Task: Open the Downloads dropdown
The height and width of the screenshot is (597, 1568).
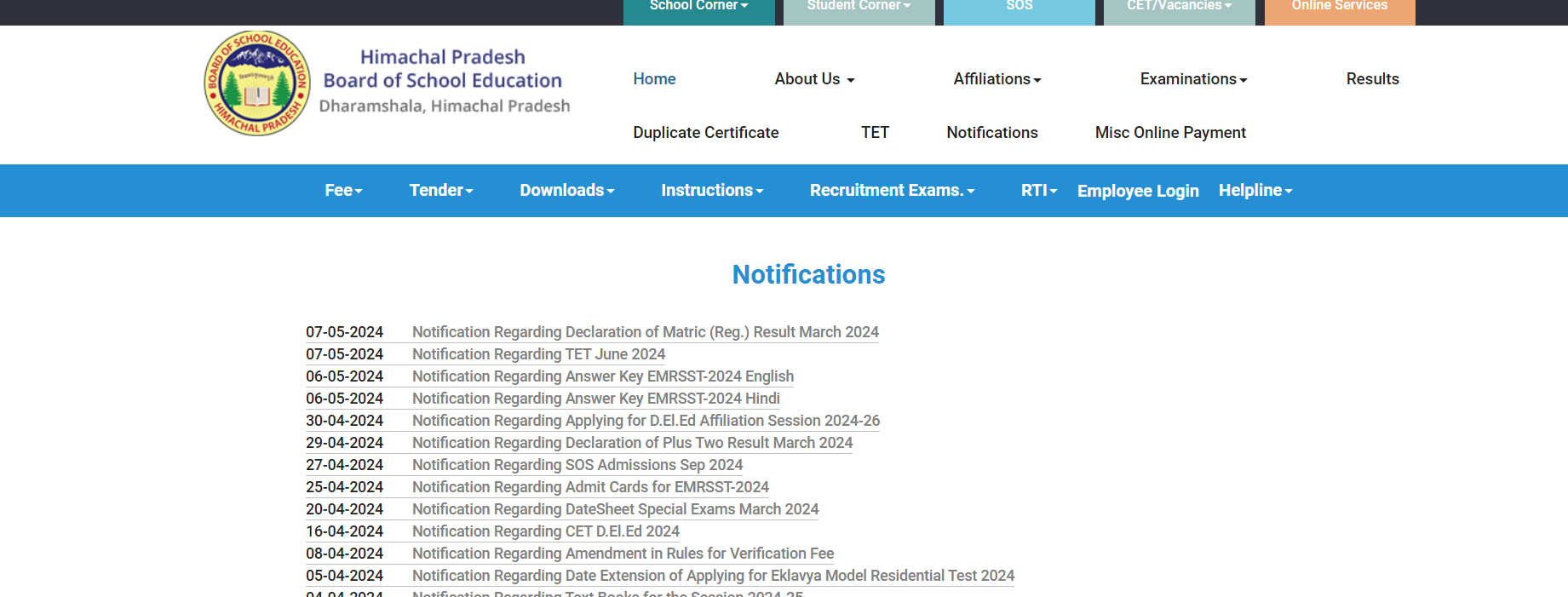Action: [x=566, y=191]
